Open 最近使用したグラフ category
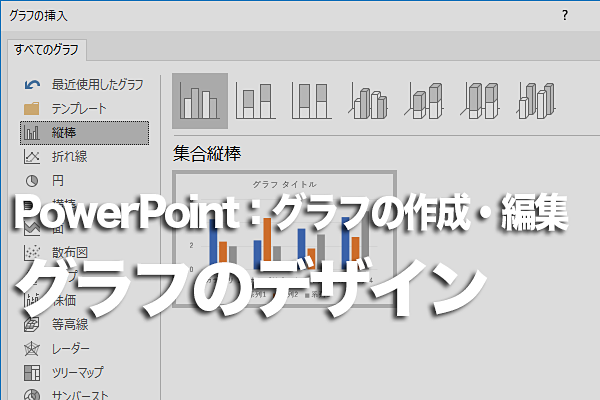600x400 pixels. click(x=84, y=85)
